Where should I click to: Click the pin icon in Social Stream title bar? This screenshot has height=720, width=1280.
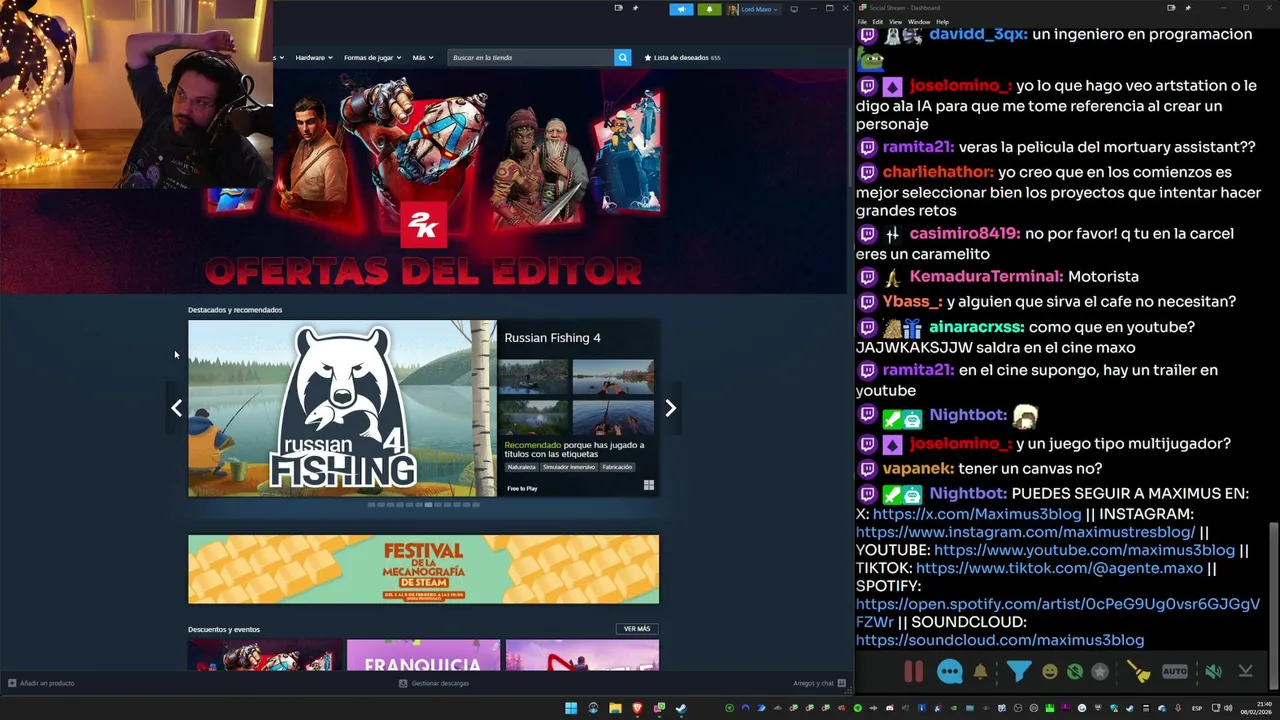coord(1187,8)
